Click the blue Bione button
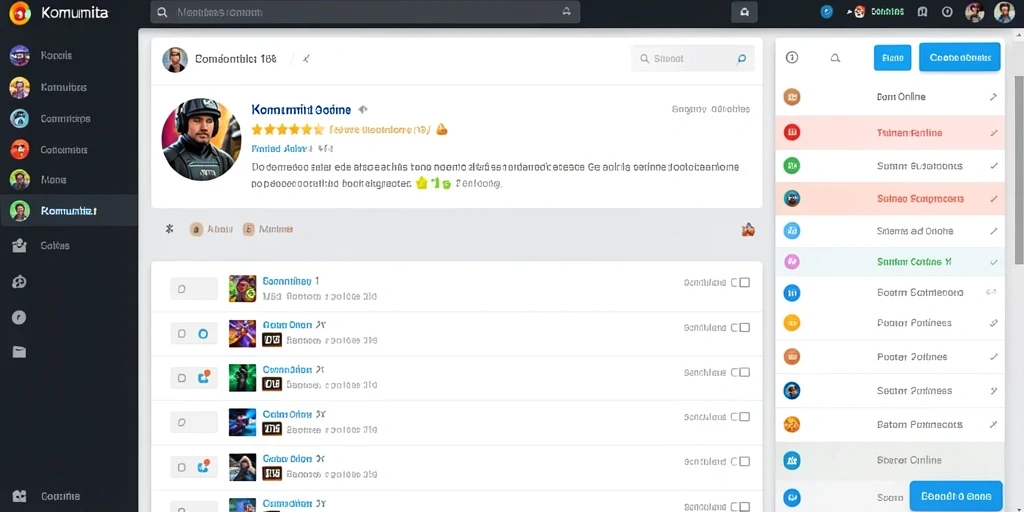Image resolution: width=1024 pixels, height=512 pixels. [x=892, y=58]
